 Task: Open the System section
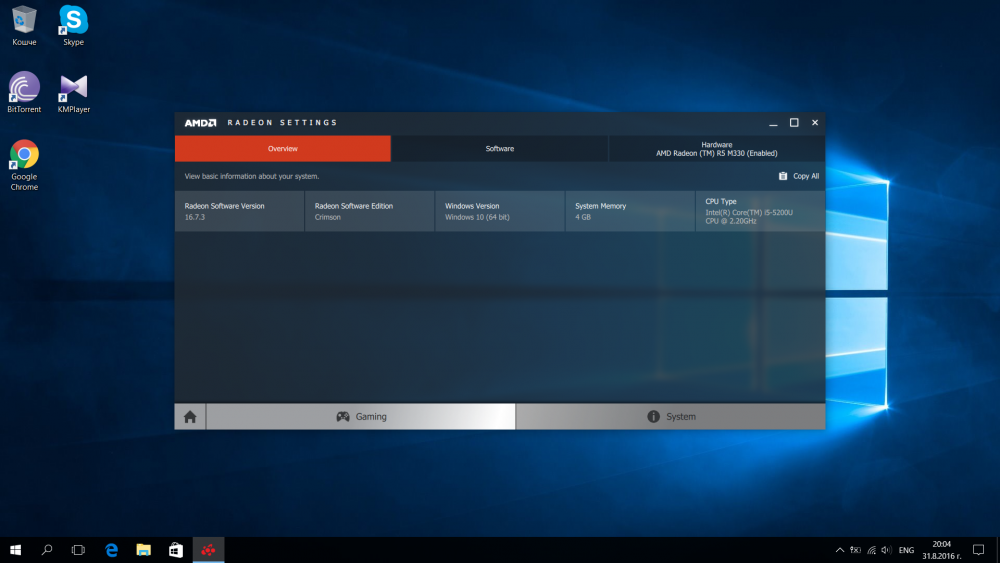(x=670, y=416)
